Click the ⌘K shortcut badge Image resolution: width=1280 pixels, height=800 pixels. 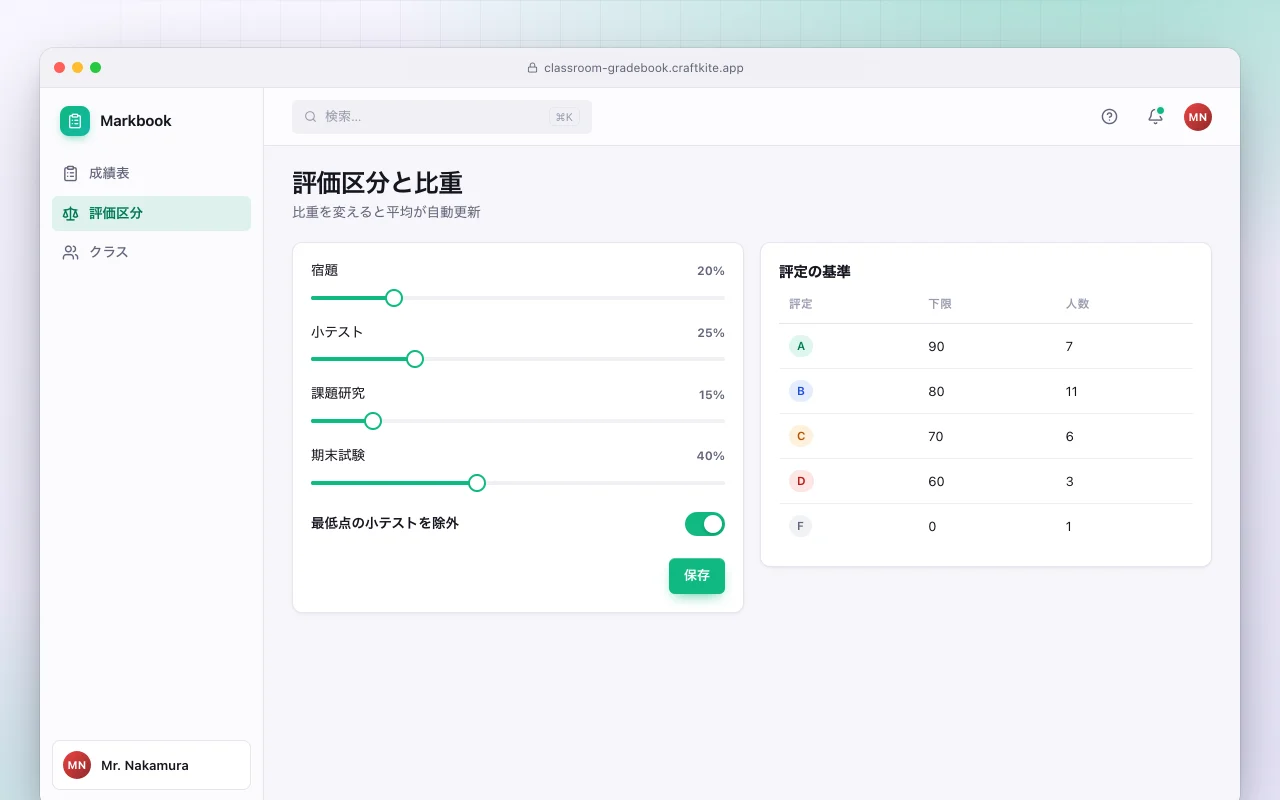[564, 117]
